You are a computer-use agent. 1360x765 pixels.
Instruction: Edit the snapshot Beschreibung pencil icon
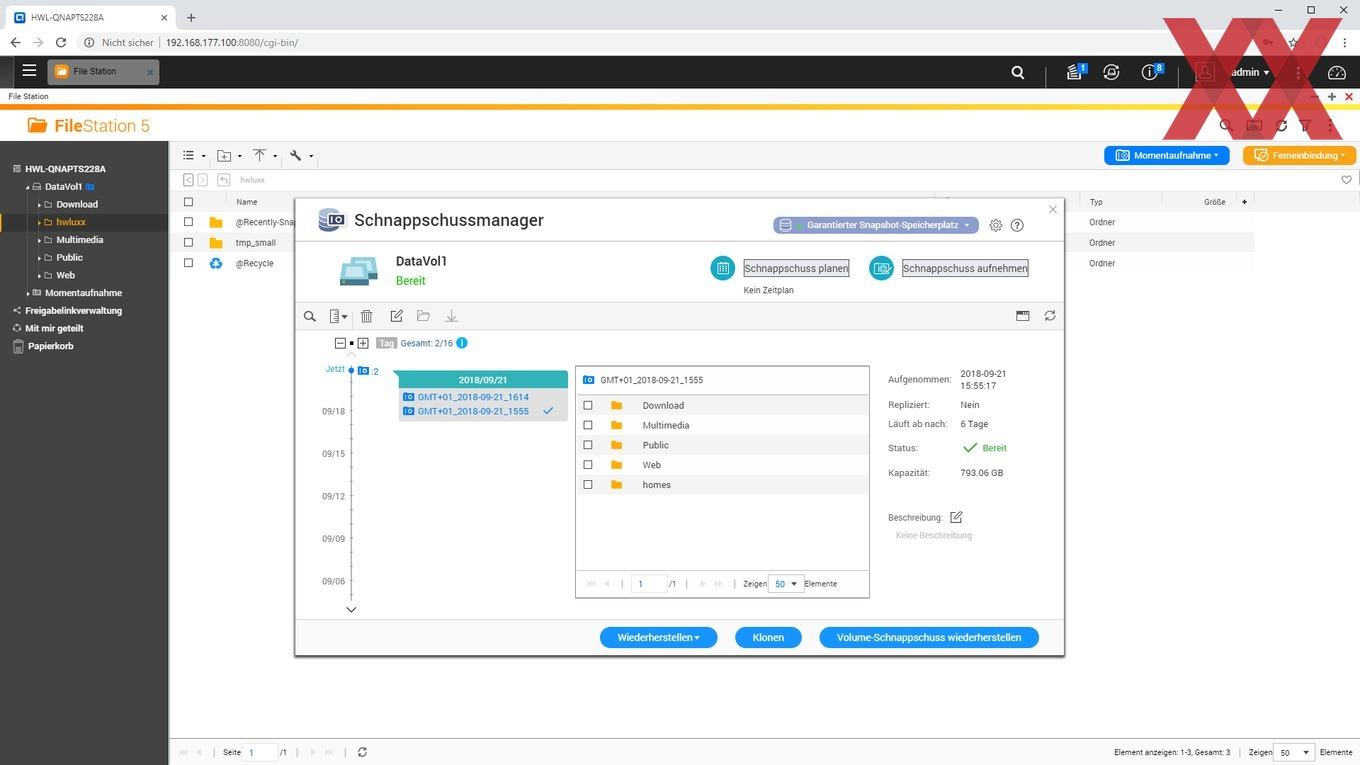pyautogui.click(x=956, y=517)
